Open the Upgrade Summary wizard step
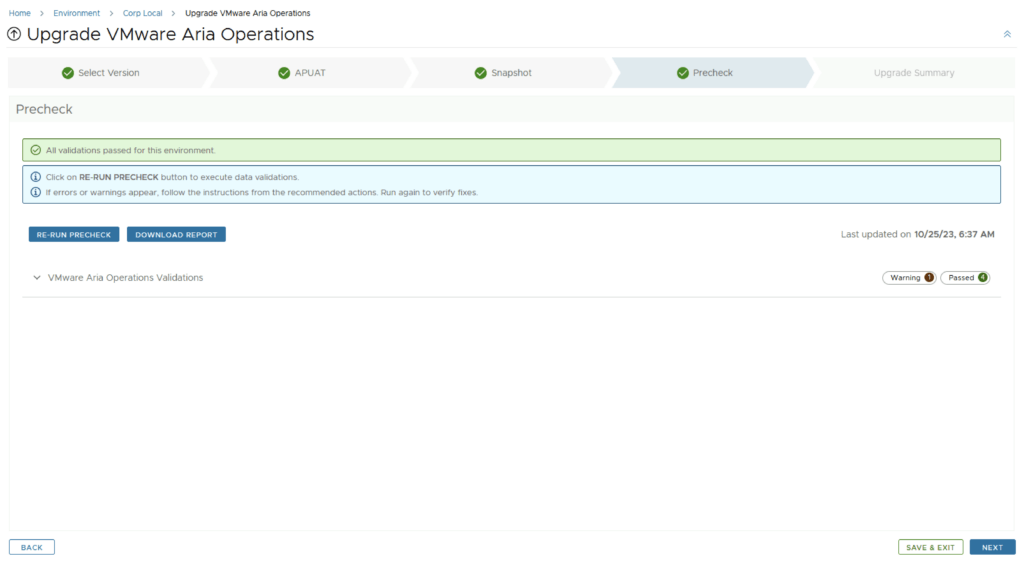 click(914, 72)
